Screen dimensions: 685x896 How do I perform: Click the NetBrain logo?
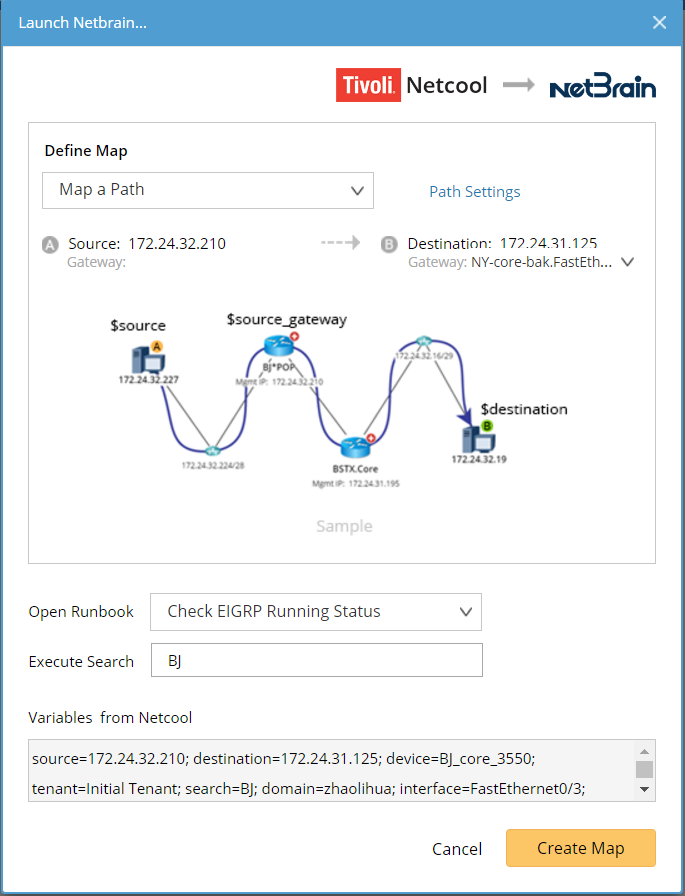point(603,88)
